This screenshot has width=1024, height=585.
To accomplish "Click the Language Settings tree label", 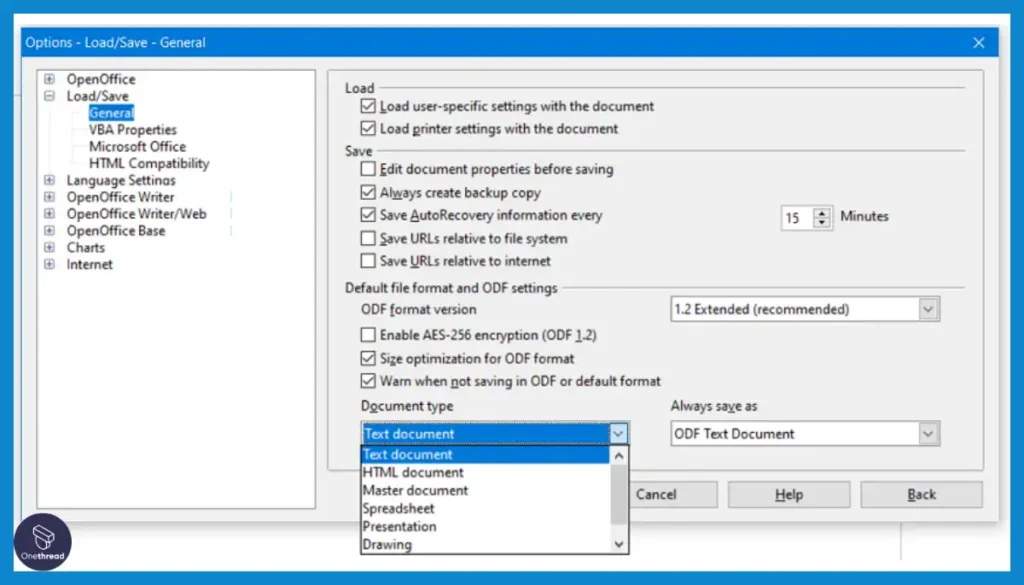I will [x=121, y=180].
